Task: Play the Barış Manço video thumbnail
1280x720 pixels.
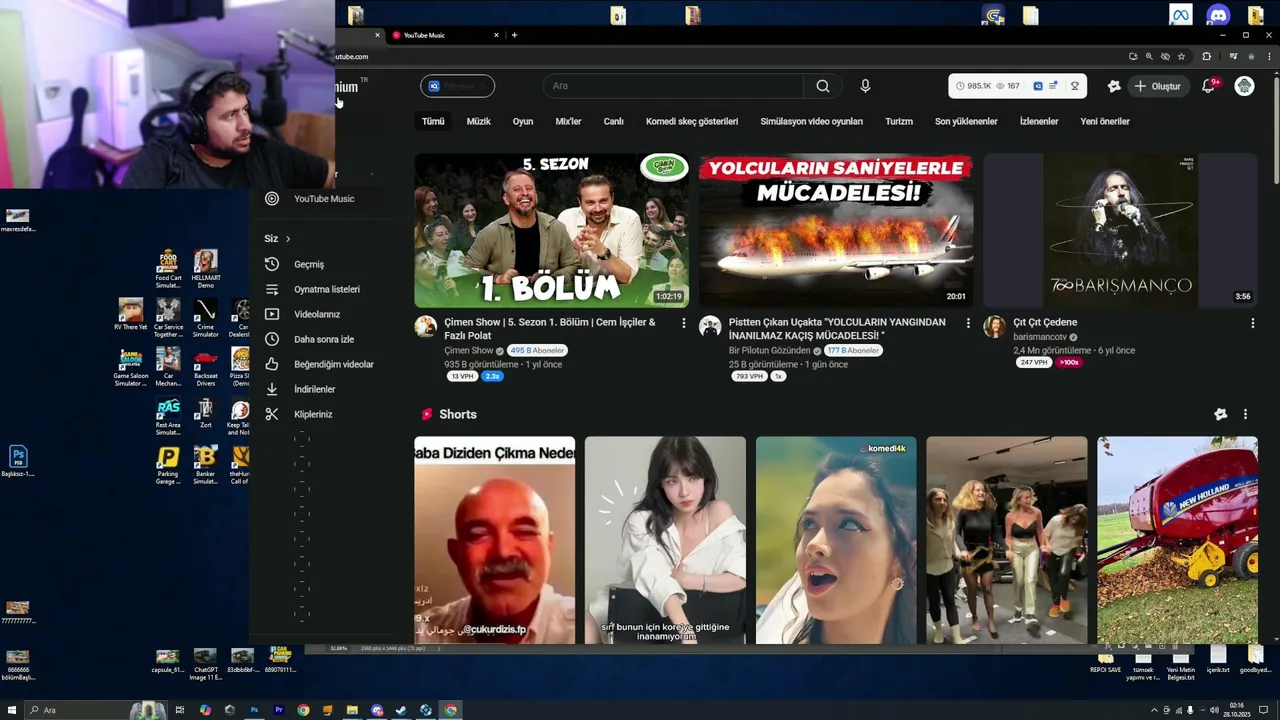Action: pyautogui.click(x=1120, y=230)
